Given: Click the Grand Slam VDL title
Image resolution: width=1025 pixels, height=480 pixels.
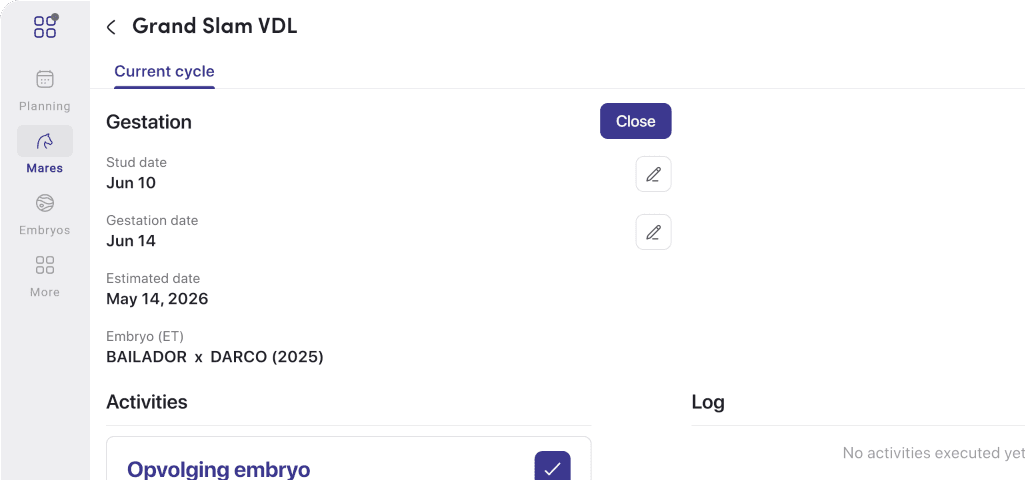Looking at the screenshot, I should (x=214, y=26).
